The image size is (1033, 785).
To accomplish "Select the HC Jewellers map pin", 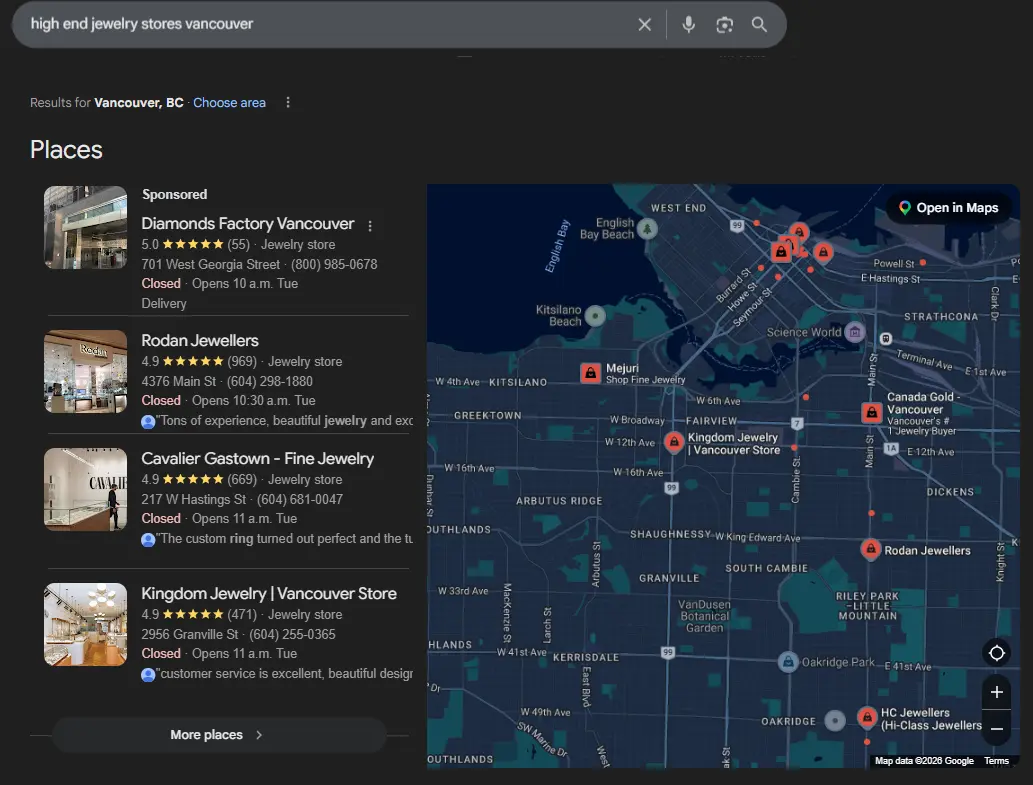I will pos(867,717).
